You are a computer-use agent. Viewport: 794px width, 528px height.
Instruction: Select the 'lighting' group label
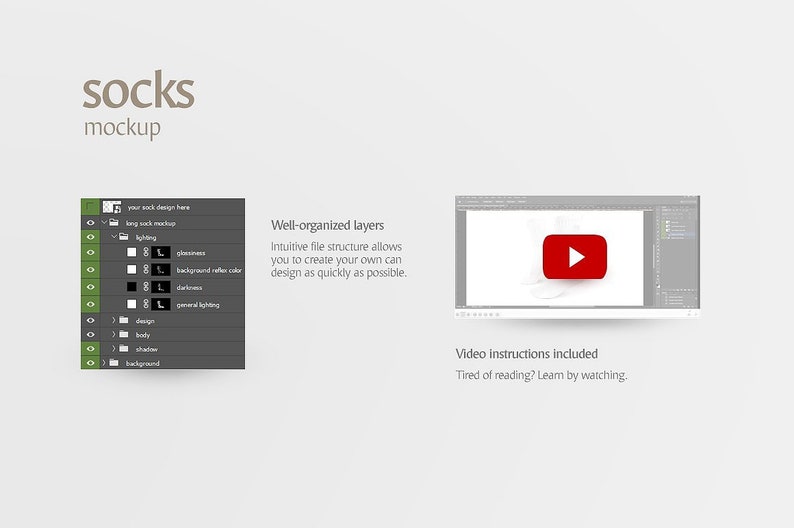coord(146,237)
